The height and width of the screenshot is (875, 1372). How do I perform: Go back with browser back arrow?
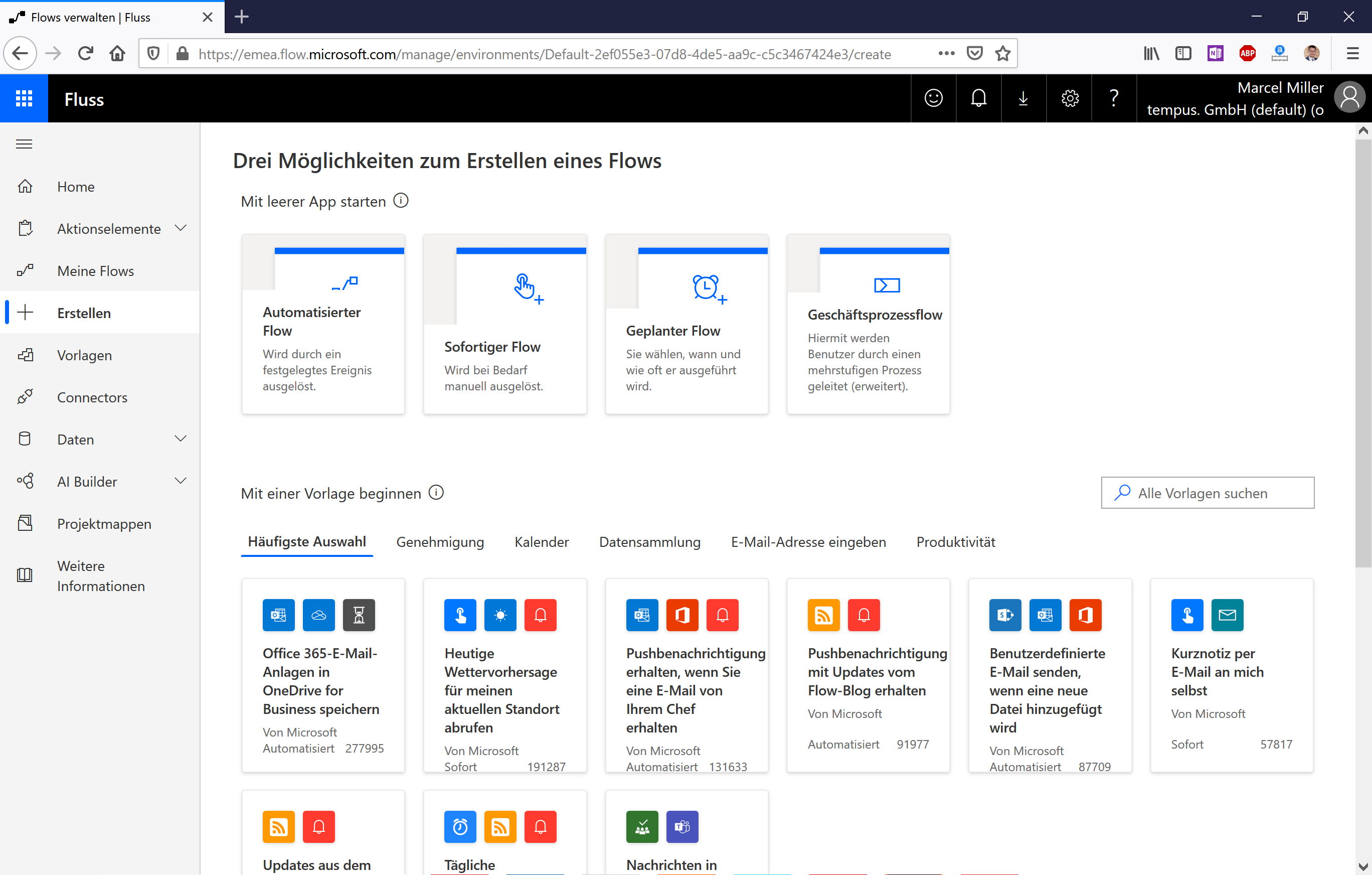(21, 54)
